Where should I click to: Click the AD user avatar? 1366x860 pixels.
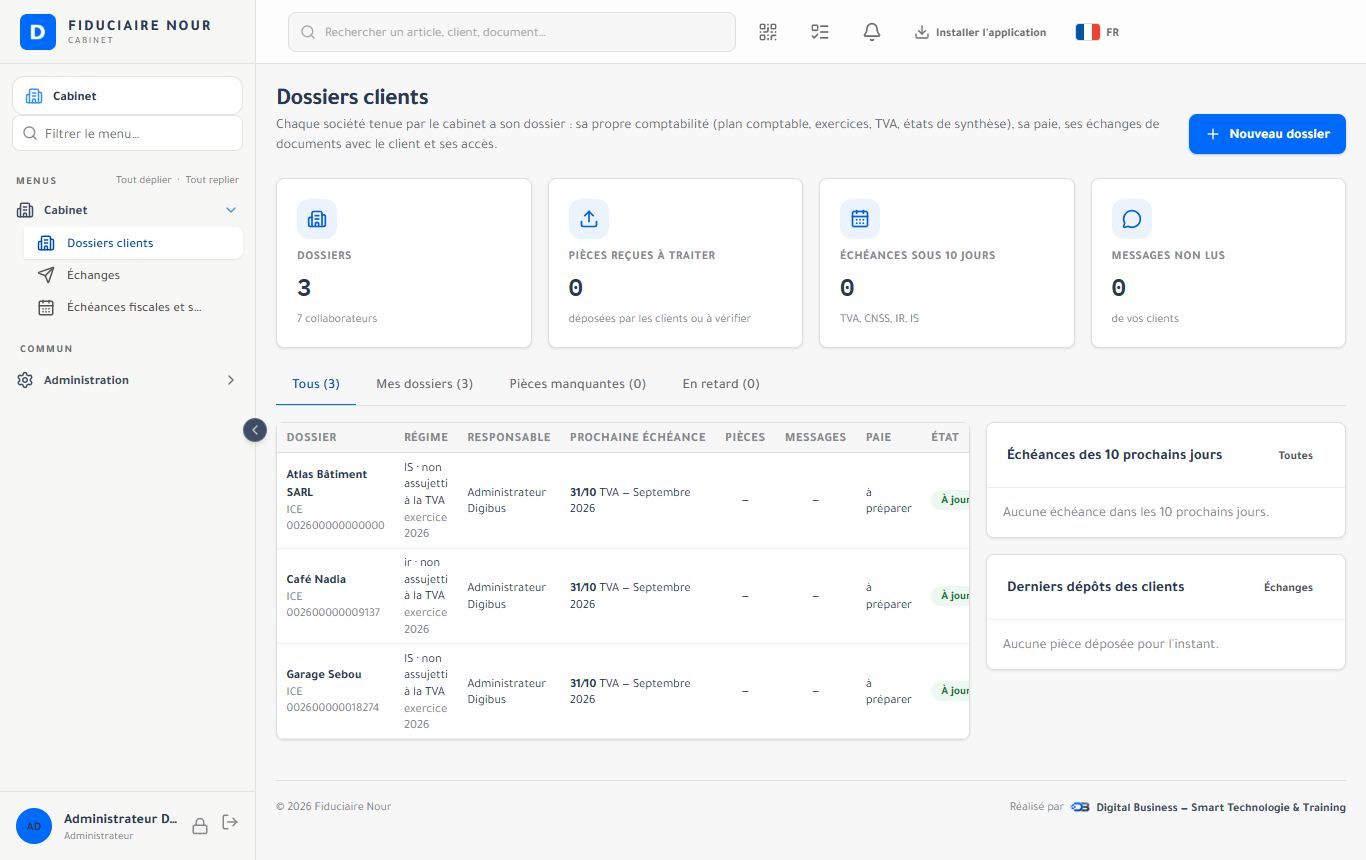34,826
